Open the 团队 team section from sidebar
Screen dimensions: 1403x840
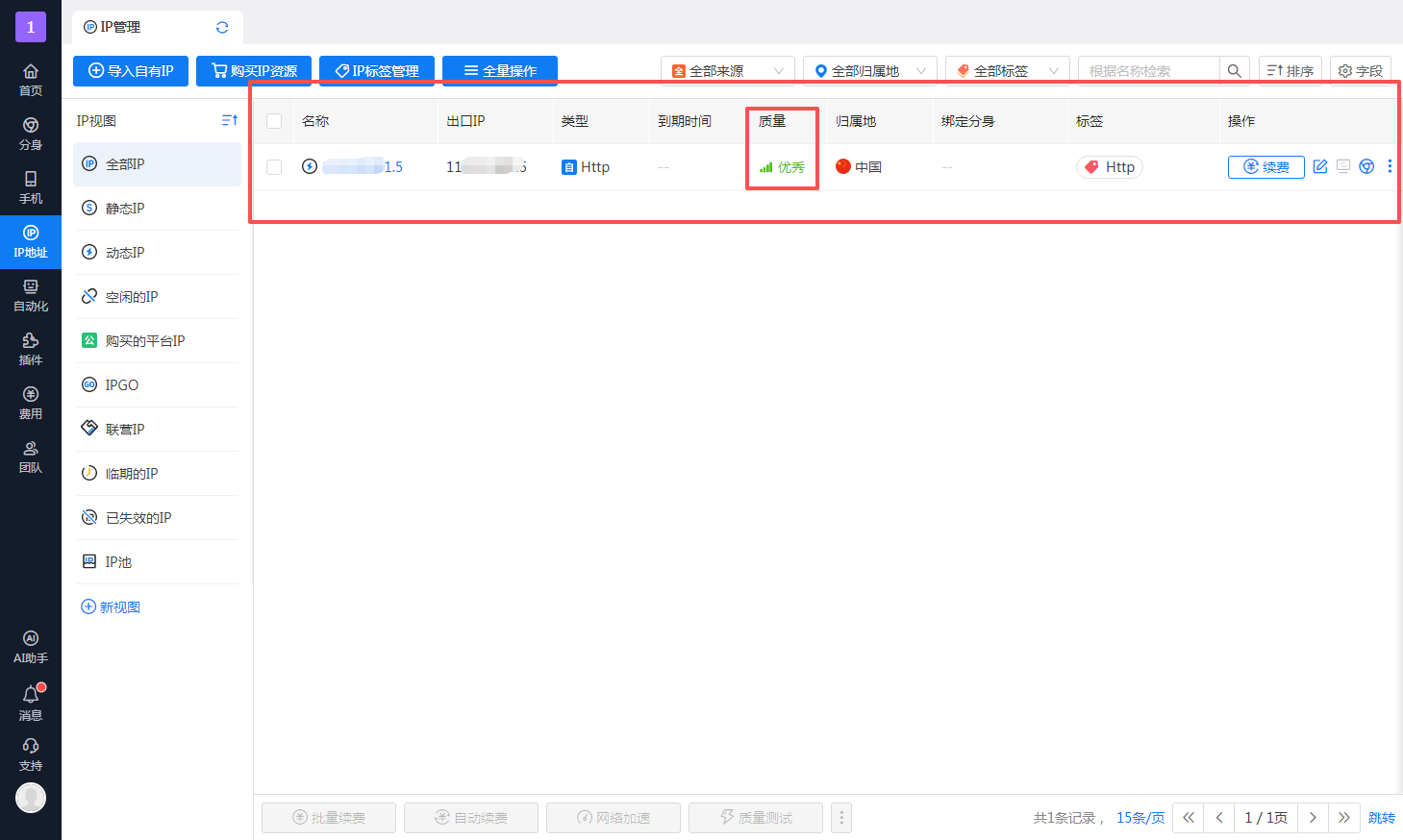pyautogui.click(x=30, y=457)
